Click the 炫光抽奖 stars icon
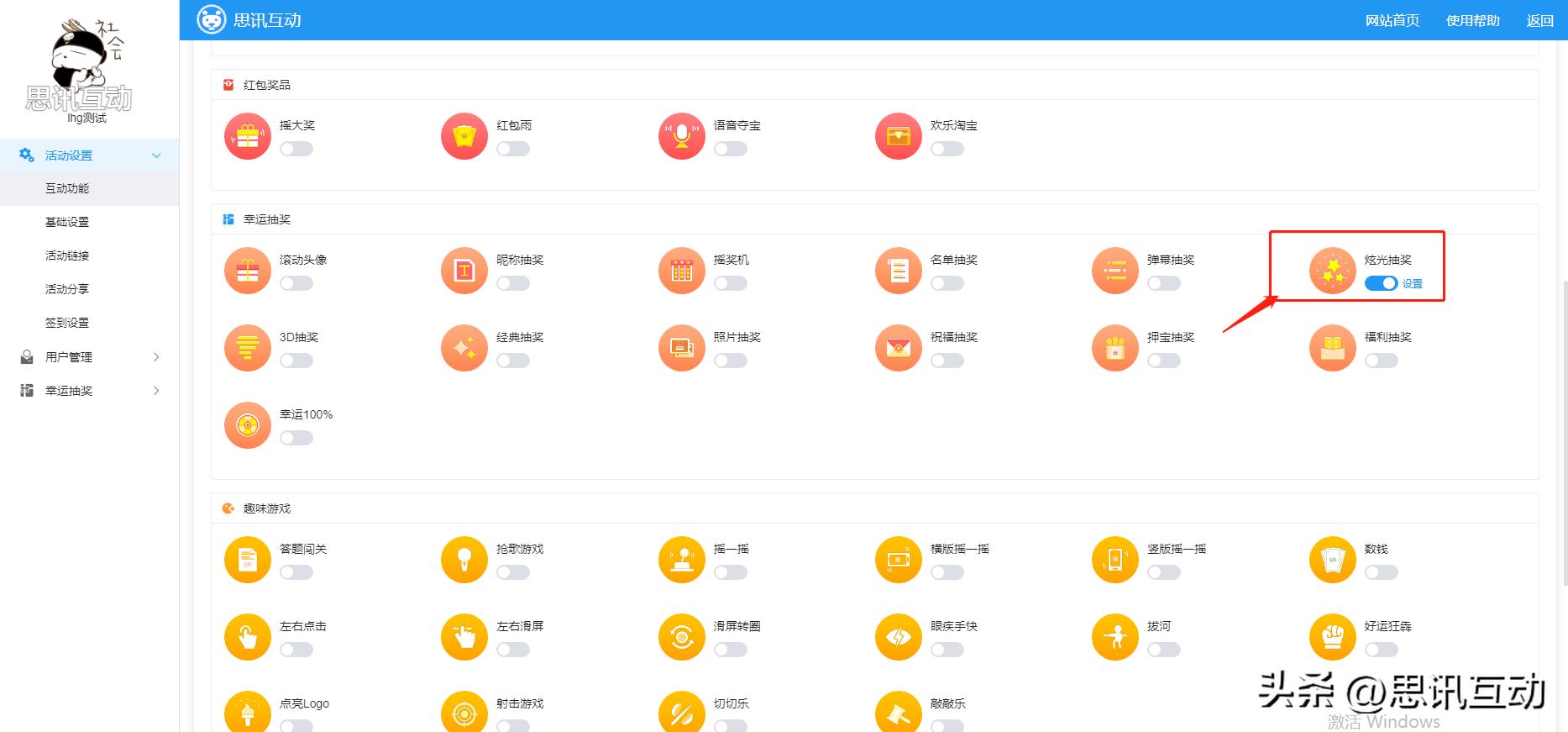 [x=1333, y=271]
